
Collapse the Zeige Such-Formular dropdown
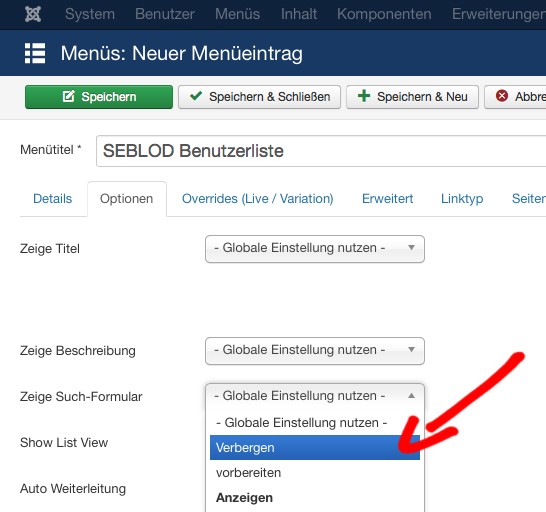click(315, 396)
